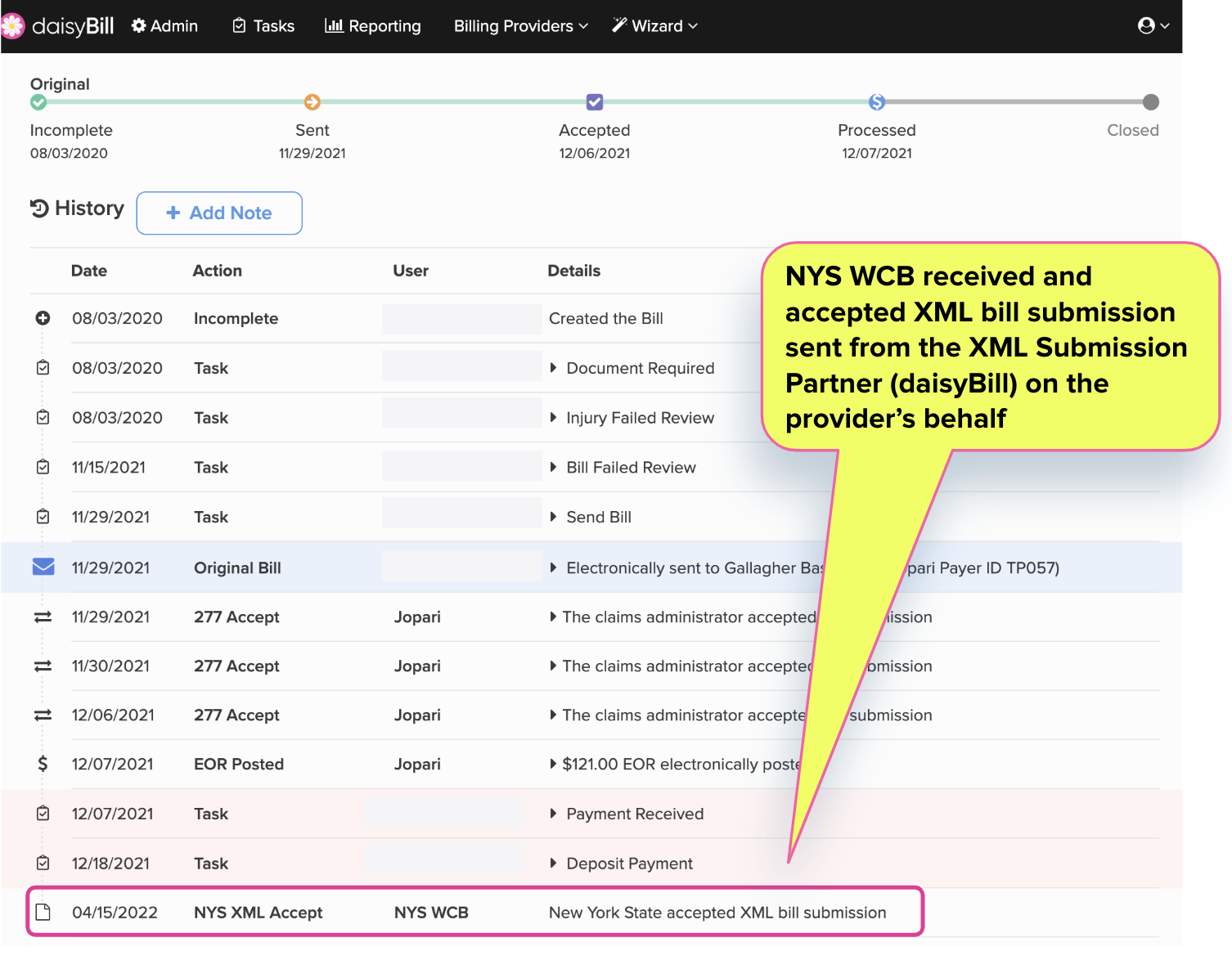Click the Processed step on the progress bar
1232x960 pixels.
click(876, 102)
